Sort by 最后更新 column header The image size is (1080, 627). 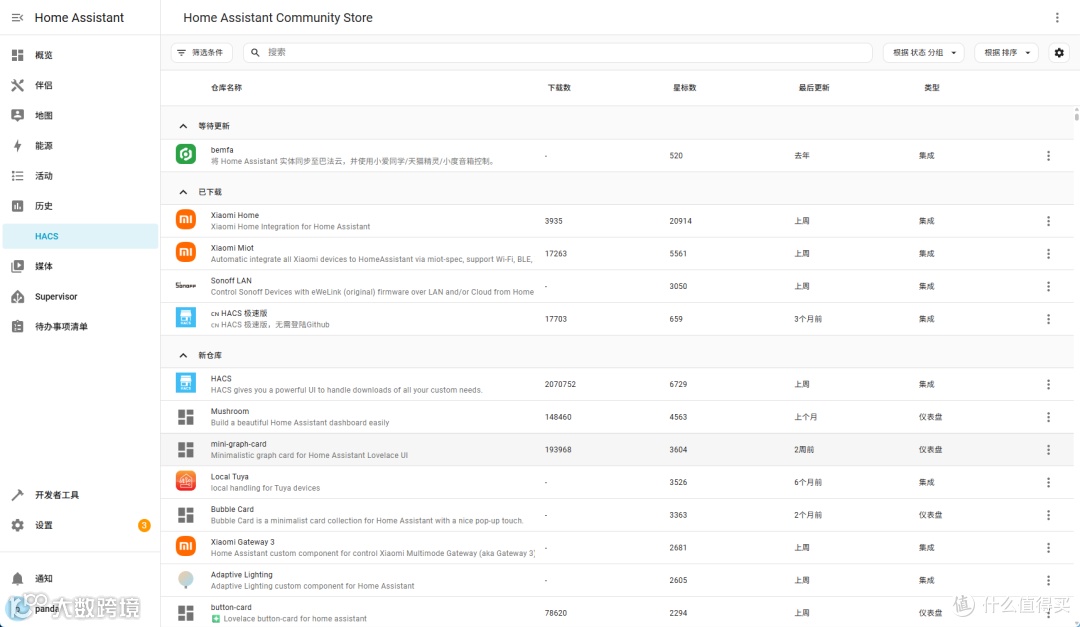pyautogui.click(x=813, y=88)
